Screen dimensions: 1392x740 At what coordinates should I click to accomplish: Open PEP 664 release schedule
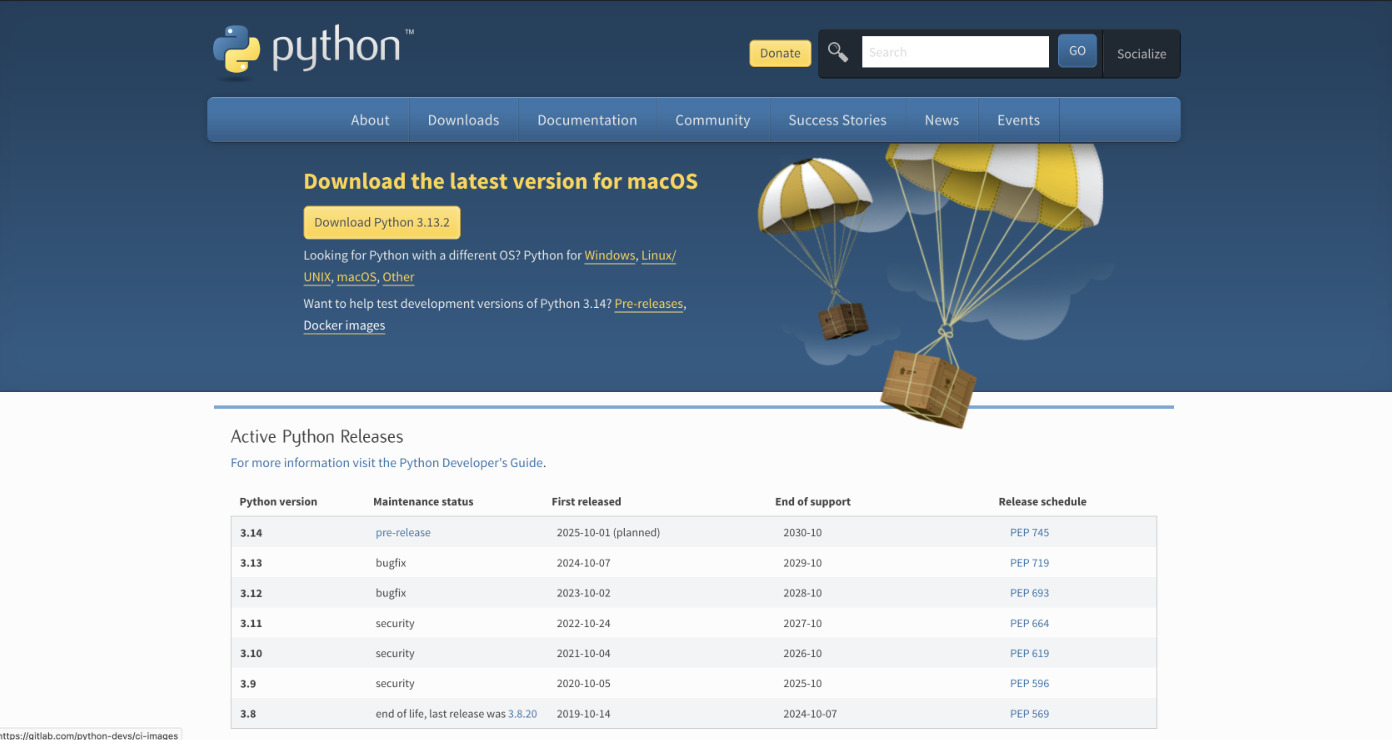click(x=1029, y=623)
